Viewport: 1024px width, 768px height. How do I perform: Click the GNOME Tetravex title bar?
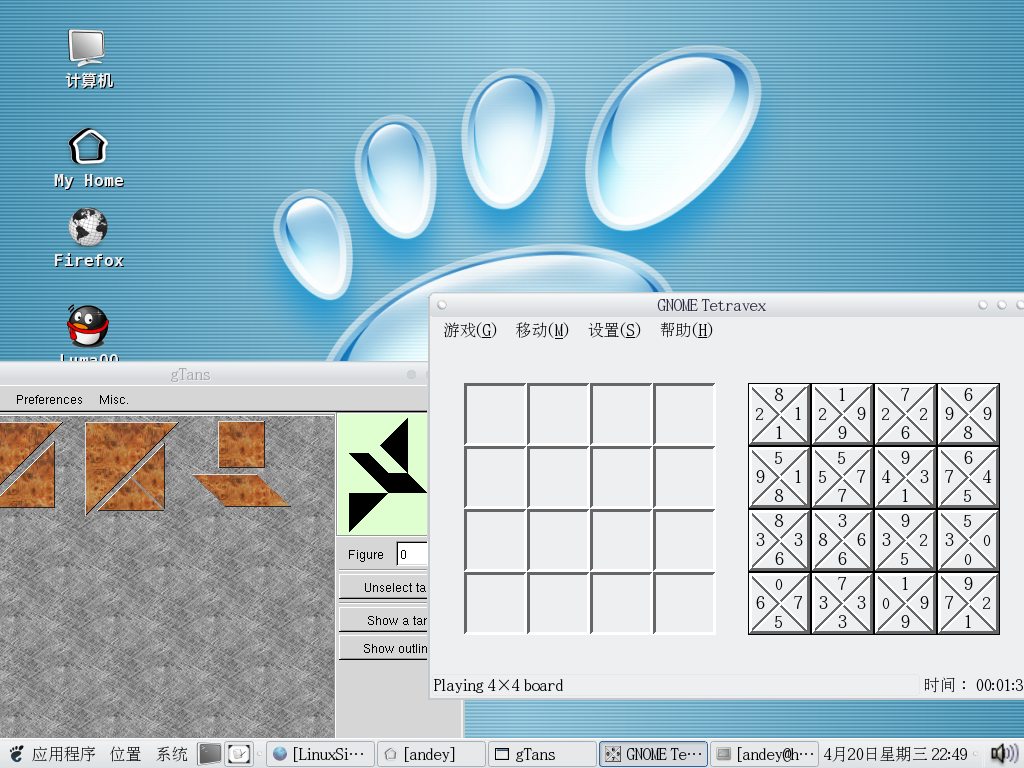point(711,305)
